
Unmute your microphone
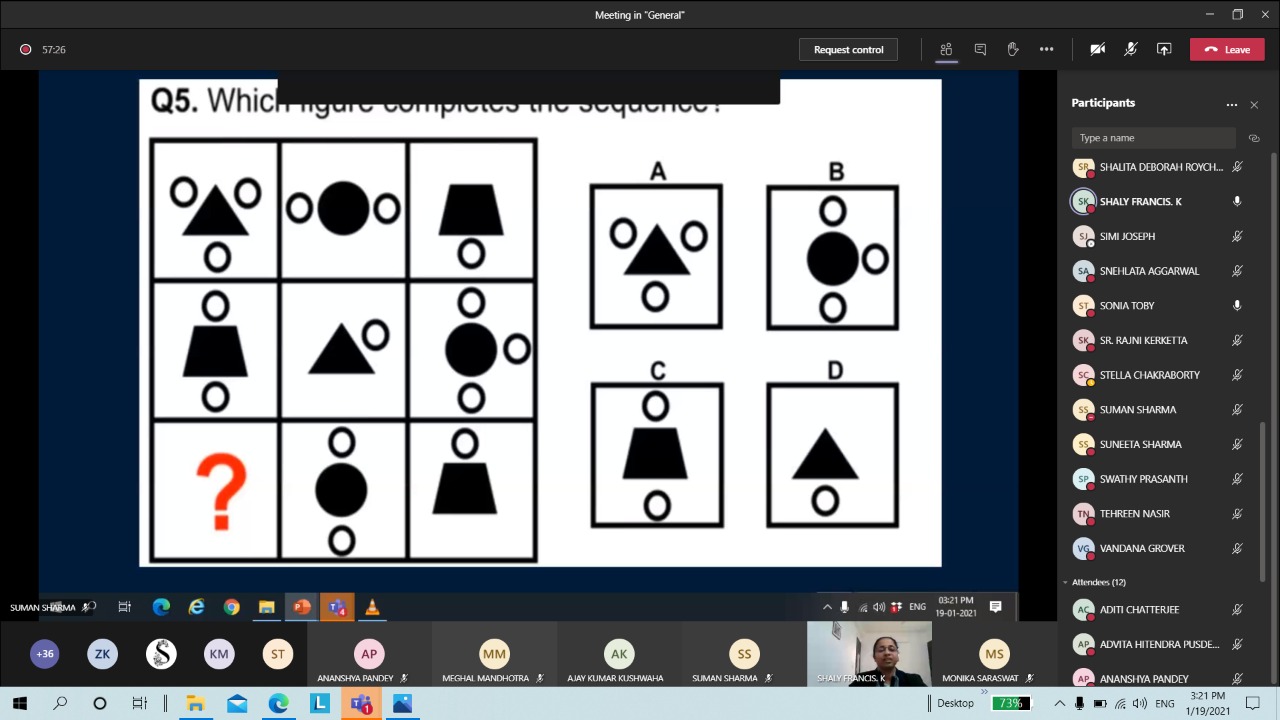click(1131, 49)
